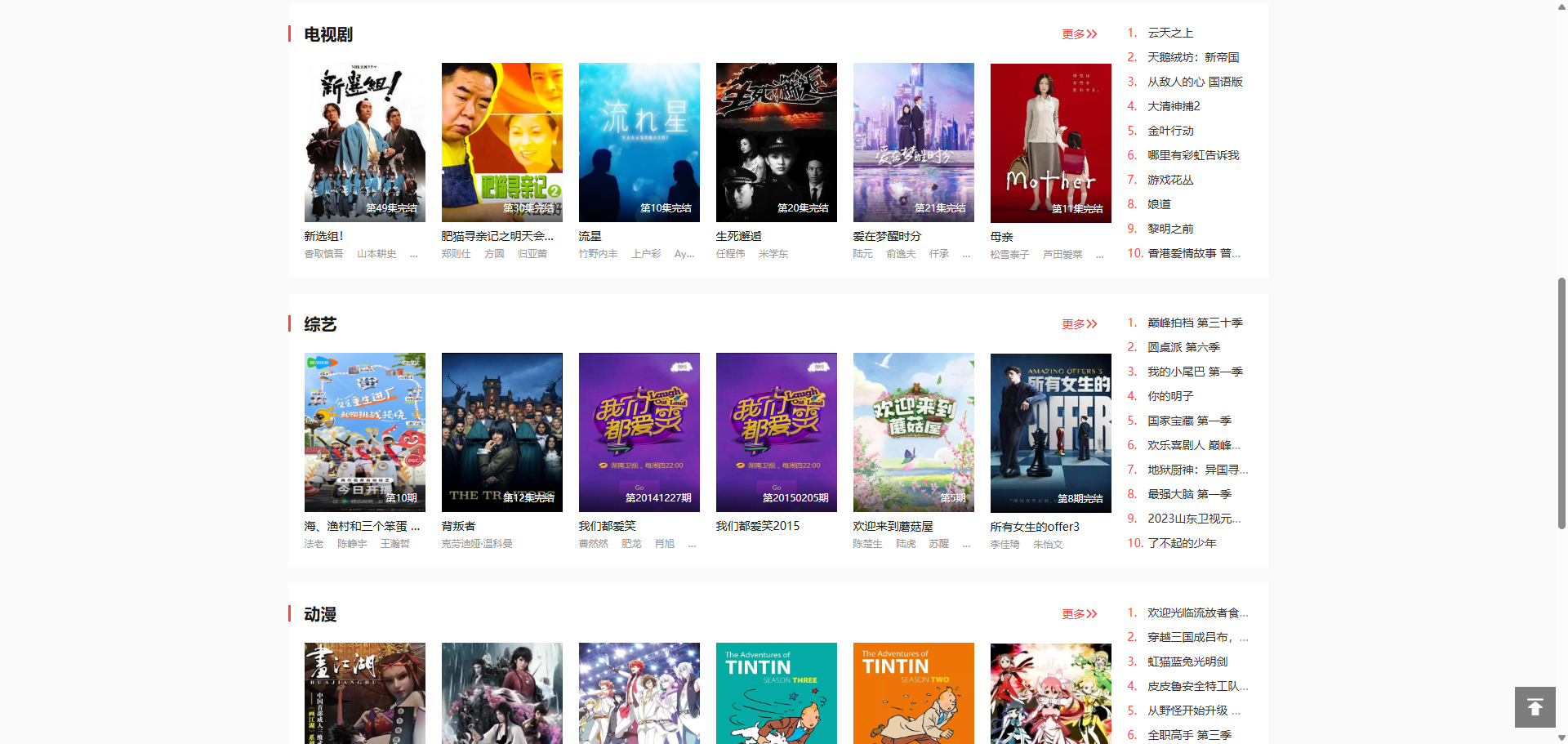Open the 所有女生的offer3 poster
This screenshot has width=1568, height=744.
[x=1050, y=432]
